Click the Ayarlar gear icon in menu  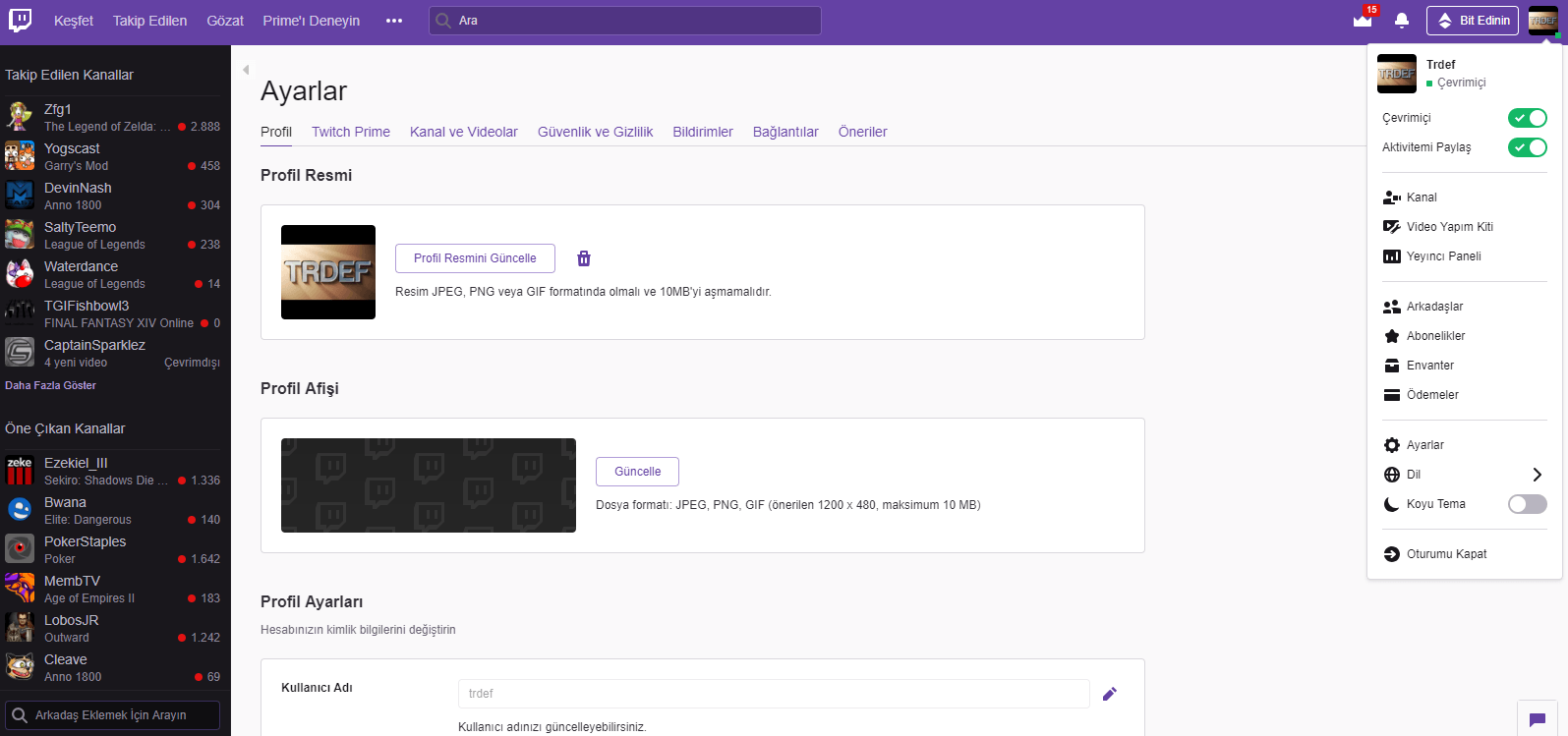click(1392, 445)
